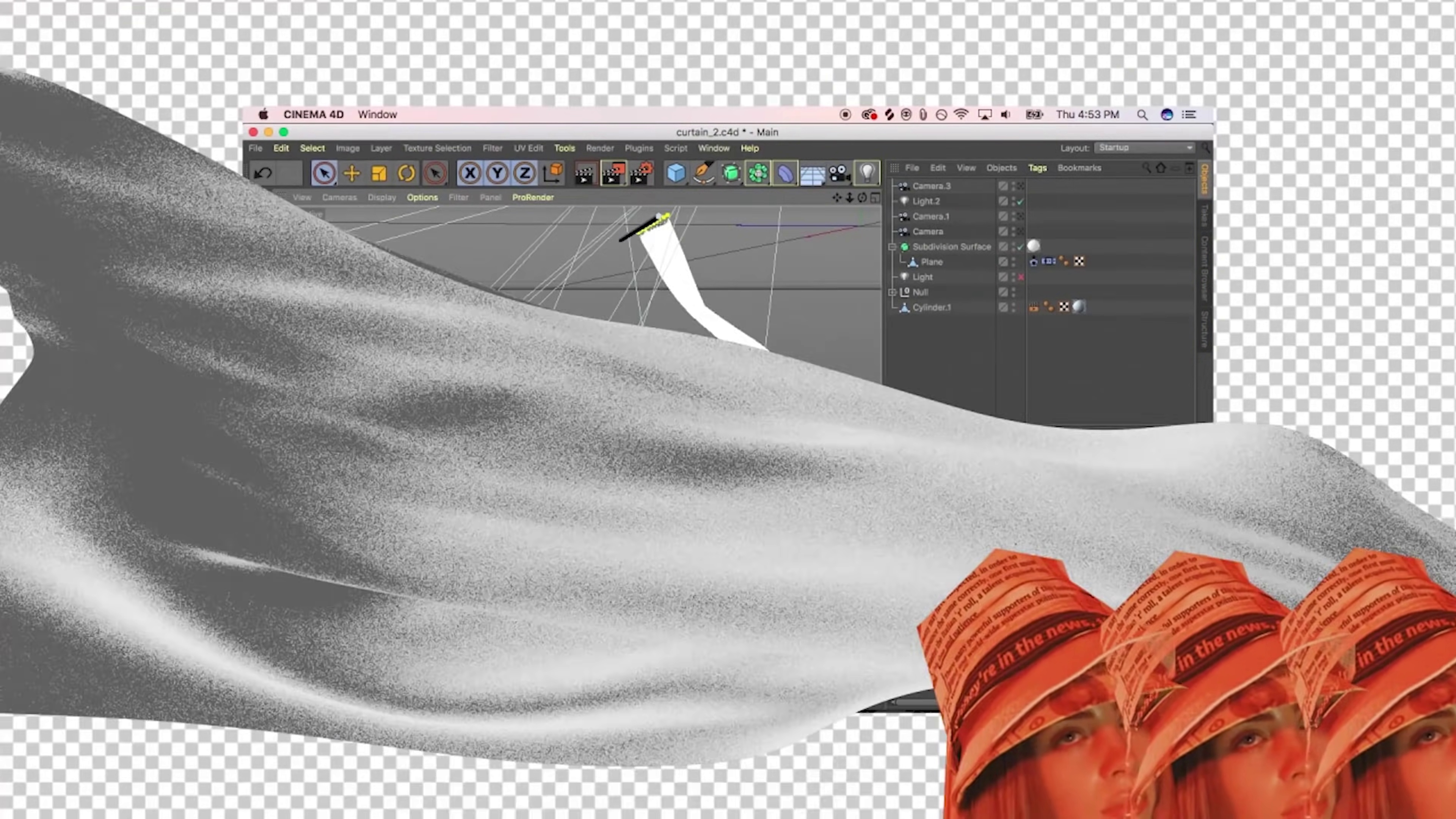Open the Render menu
Screen dimensions: 1456x819
pyautogui.click(x=600, y=148)
